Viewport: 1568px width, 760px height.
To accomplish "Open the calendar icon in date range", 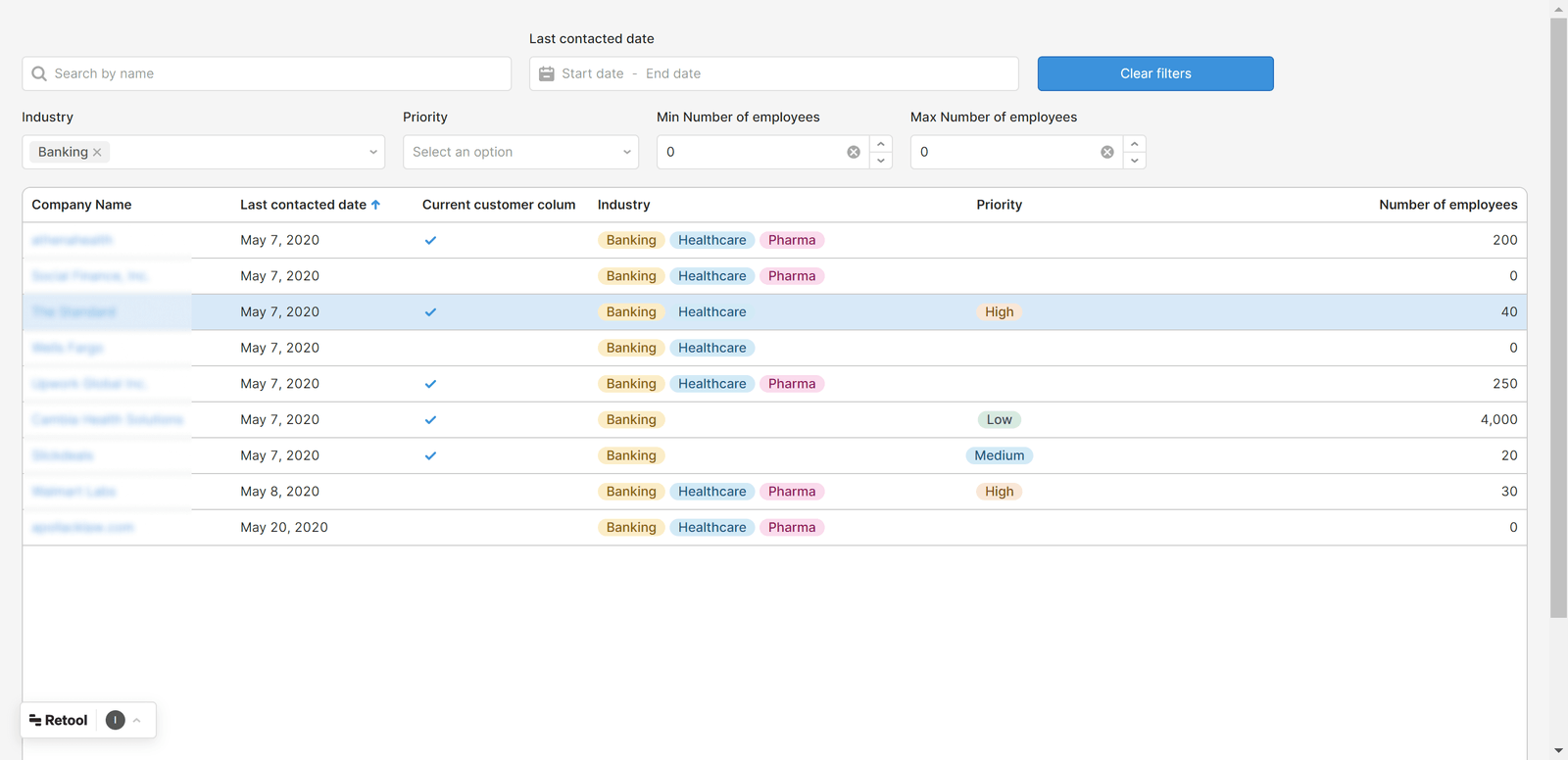I will tap(547, 73).
